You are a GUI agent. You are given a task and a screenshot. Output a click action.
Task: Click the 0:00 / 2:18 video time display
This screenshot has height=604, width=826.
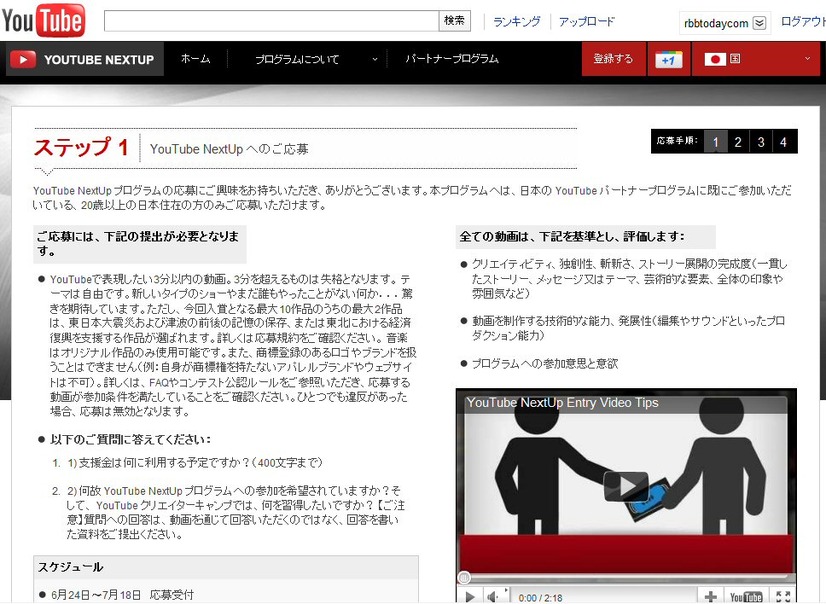click(x=540, y=598)
